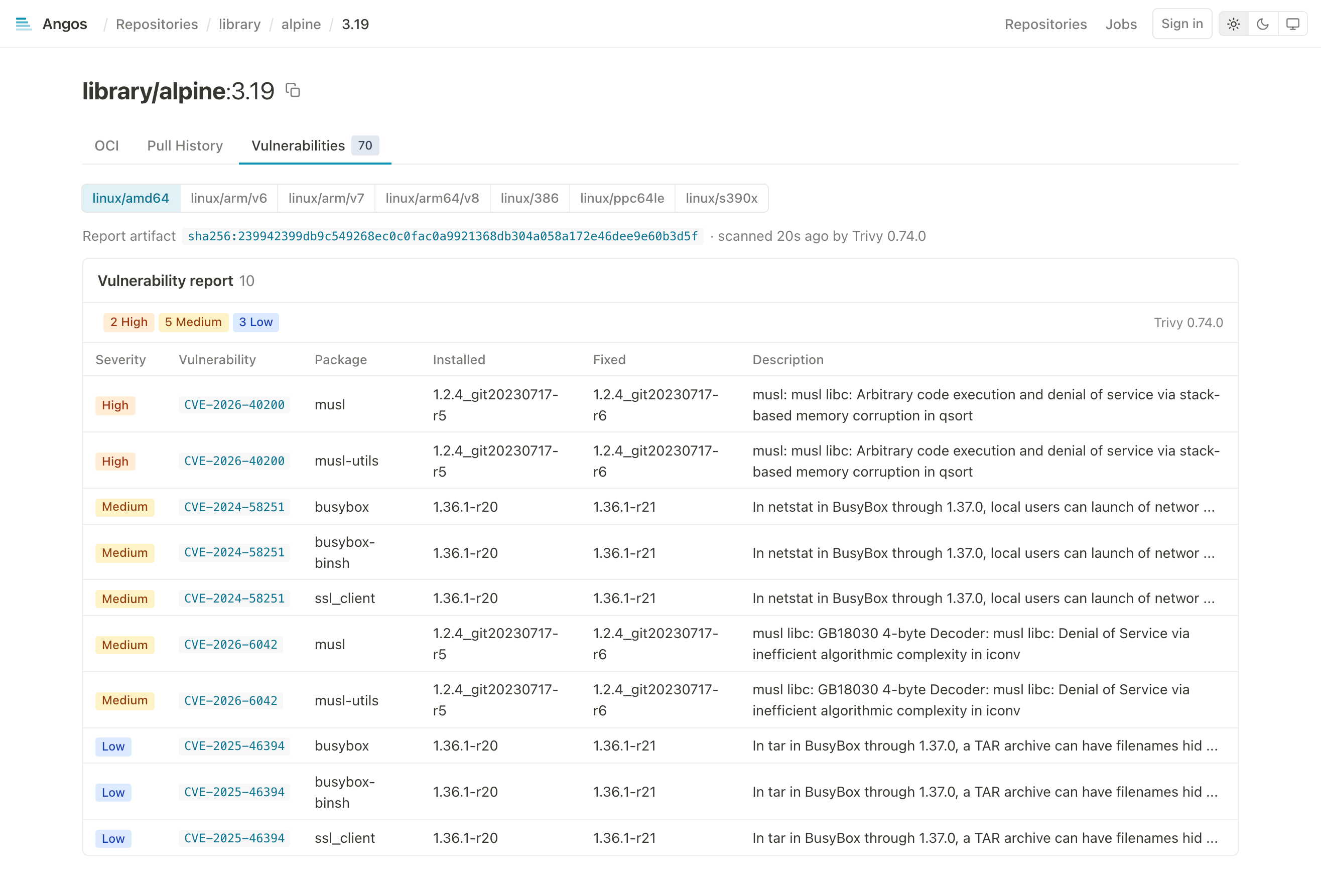This screenshot has width=1321, height=896.
Task: Open CVE-2025-46394 for ssl_client
Action: click(x=234, y=838)
